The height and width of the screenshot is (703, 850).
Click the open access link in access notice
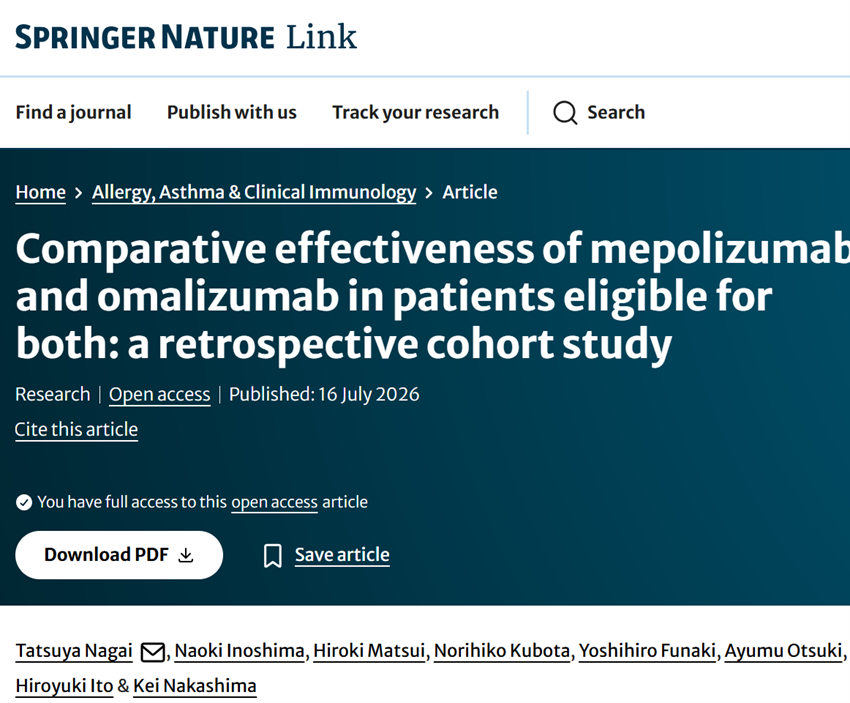point(274,502)
